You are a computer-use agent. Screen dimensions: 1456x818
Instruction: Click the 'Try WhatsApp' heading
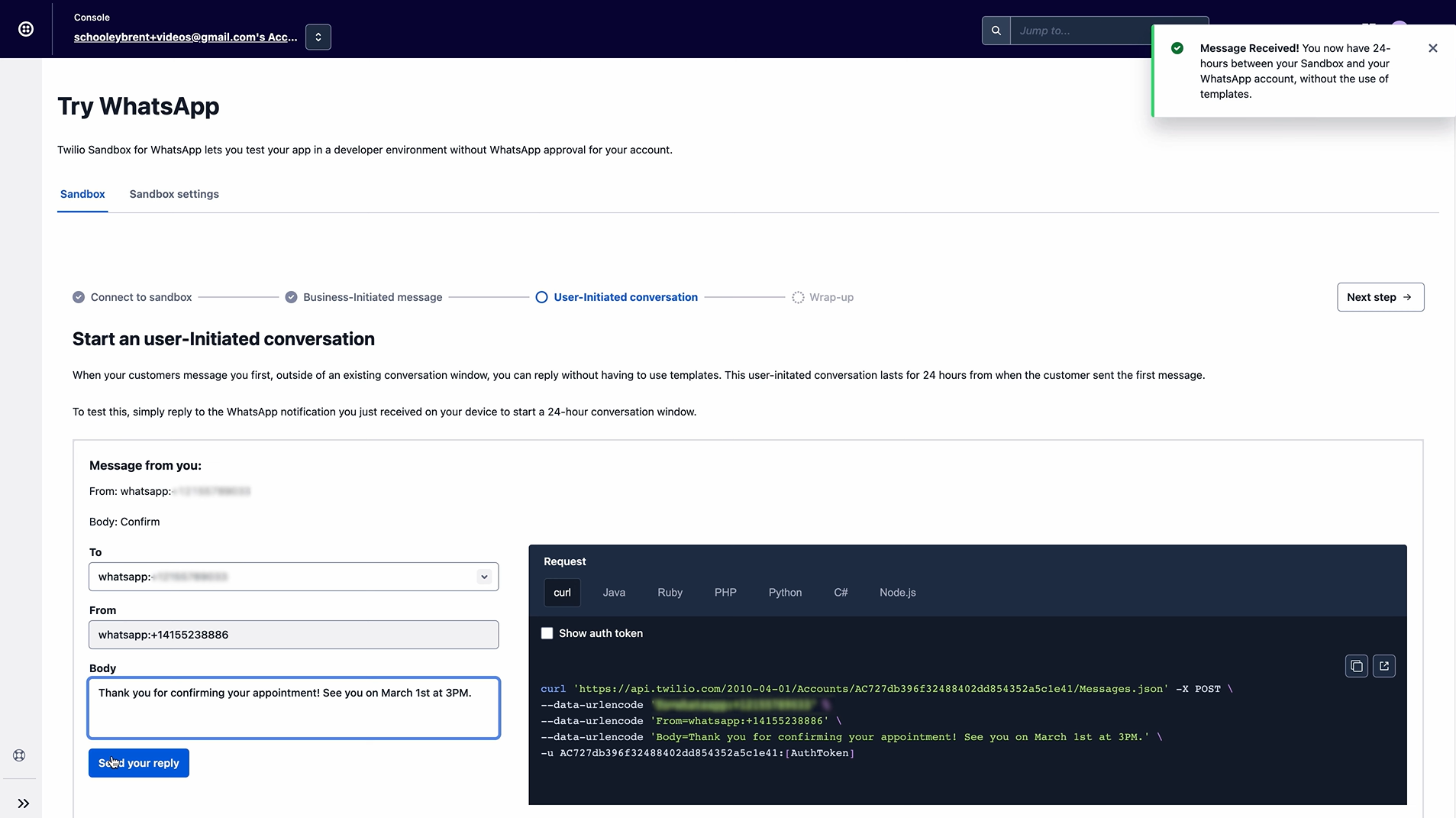pos(138,106)
